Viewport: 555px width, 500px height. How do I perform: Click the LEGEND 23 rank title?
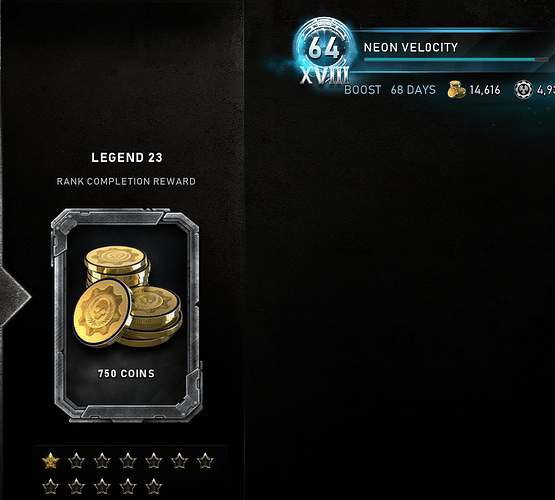127,157
